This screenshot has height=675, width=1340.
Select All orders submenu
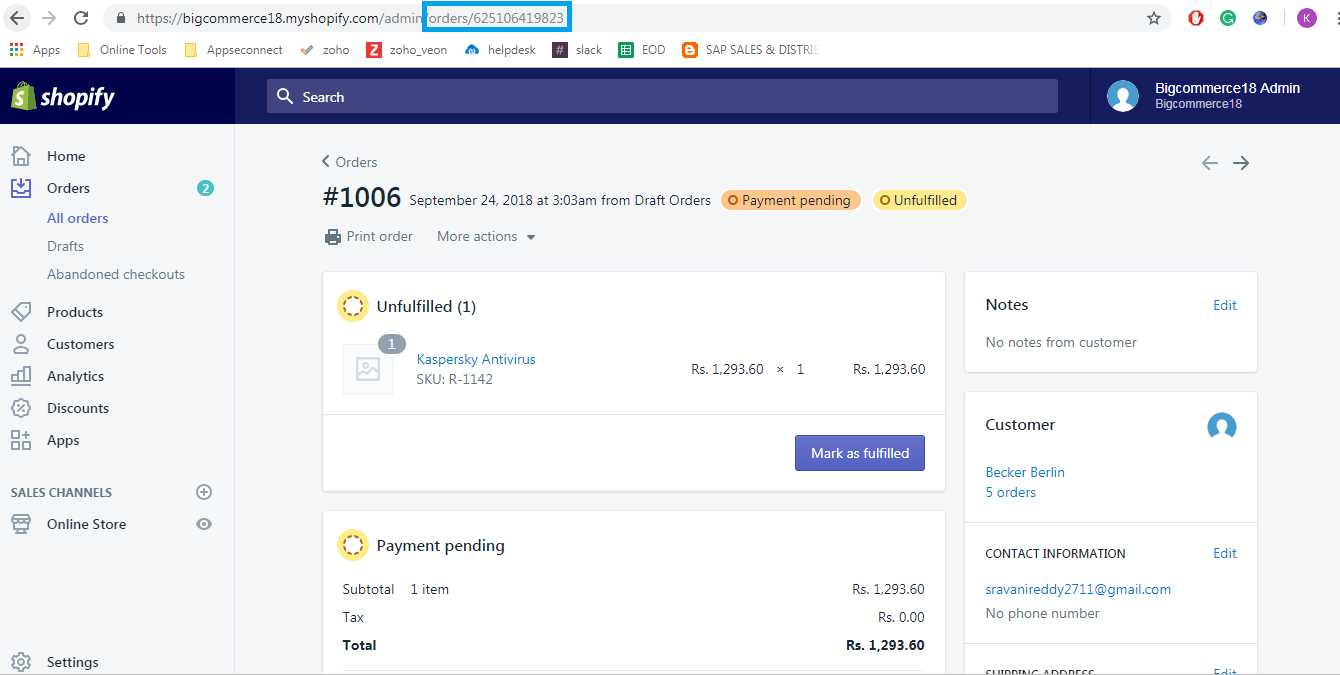(x=78, y=218)
